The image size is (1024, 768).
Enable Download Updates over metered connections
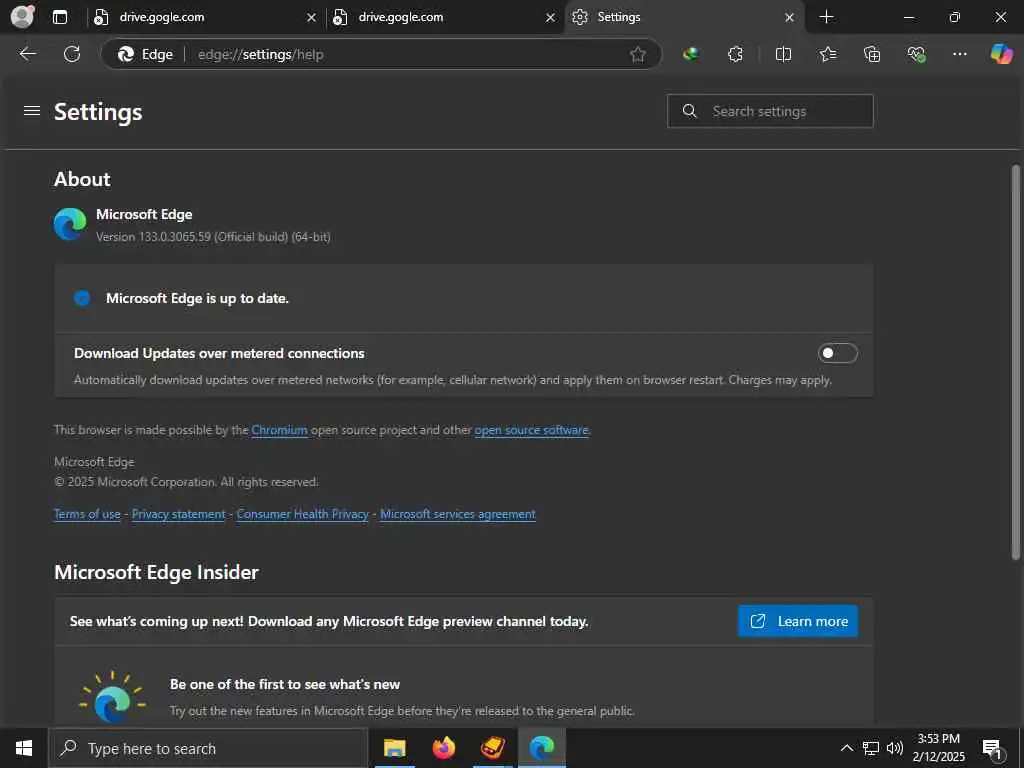click(837, 353)
